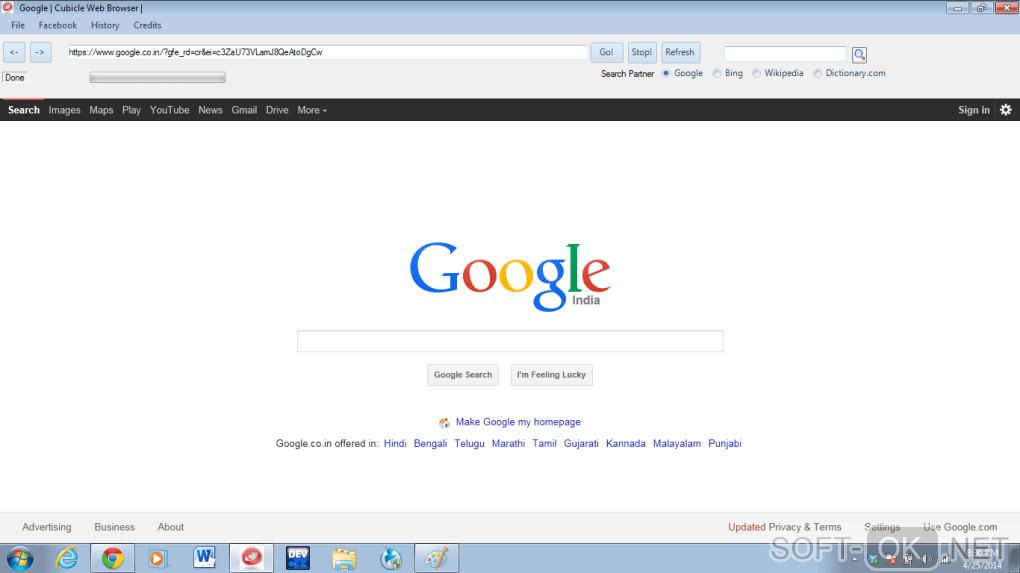
Task: Click the Go! button
Action: coord(606,52)
